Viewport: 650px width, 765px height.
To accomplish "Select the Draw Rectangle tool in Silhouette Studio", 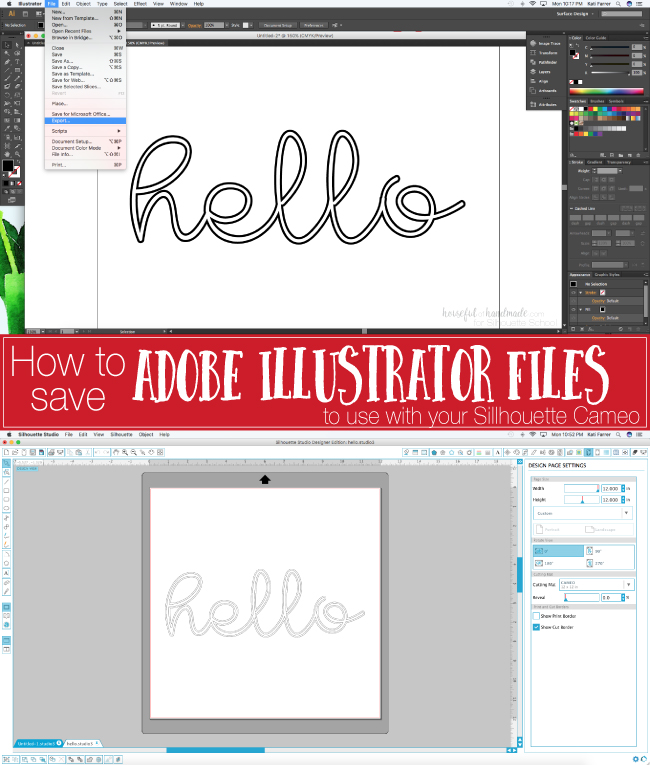I will [x=6, y=491].
